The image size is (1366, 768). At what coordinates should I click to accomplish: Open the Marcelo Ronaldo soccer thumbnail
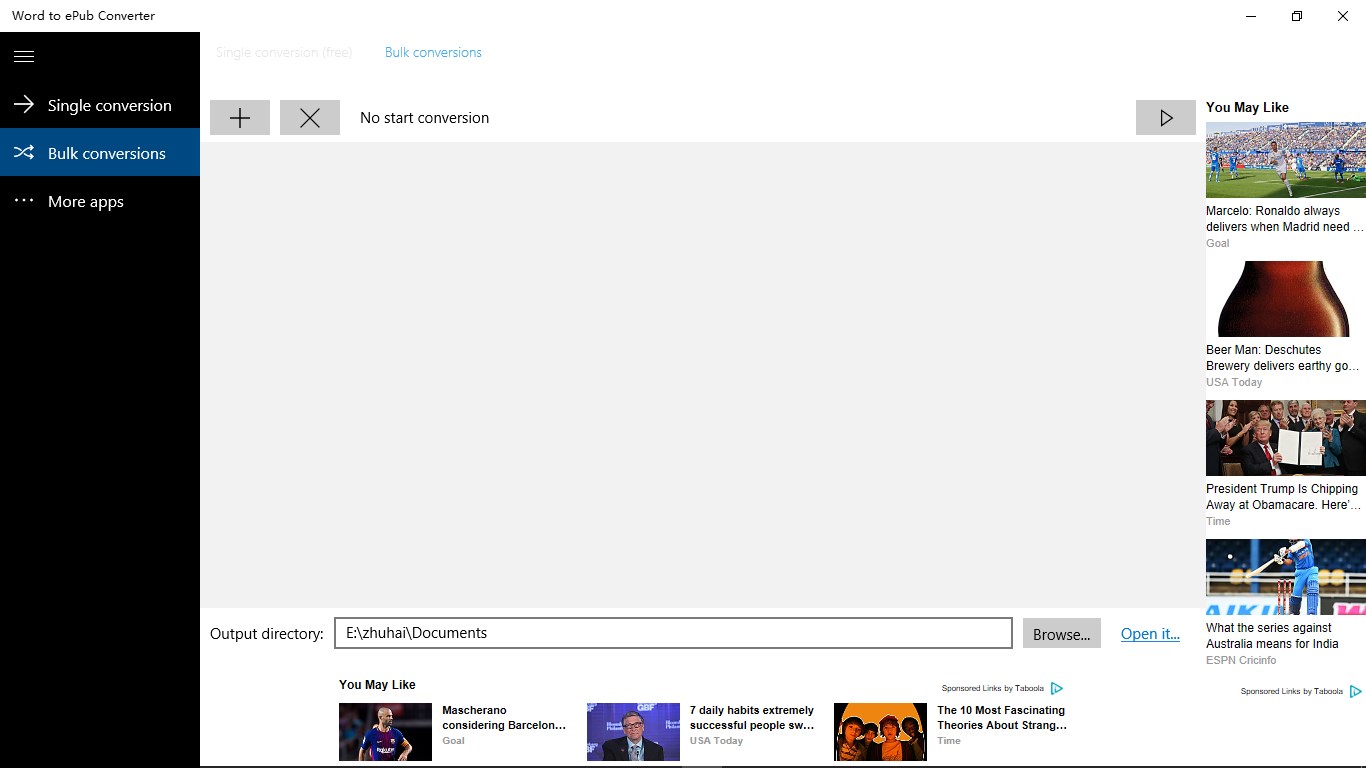point(1285,160)
